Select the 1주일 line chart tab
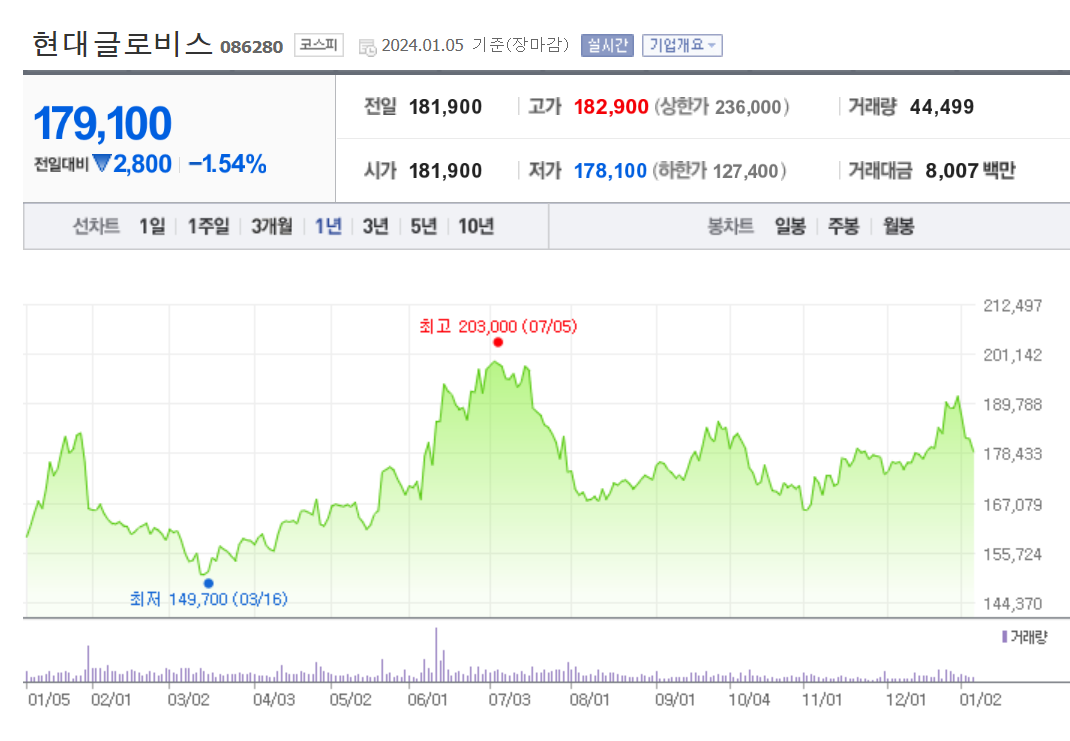Screen dimensions: 1070x741 point(208,226)
